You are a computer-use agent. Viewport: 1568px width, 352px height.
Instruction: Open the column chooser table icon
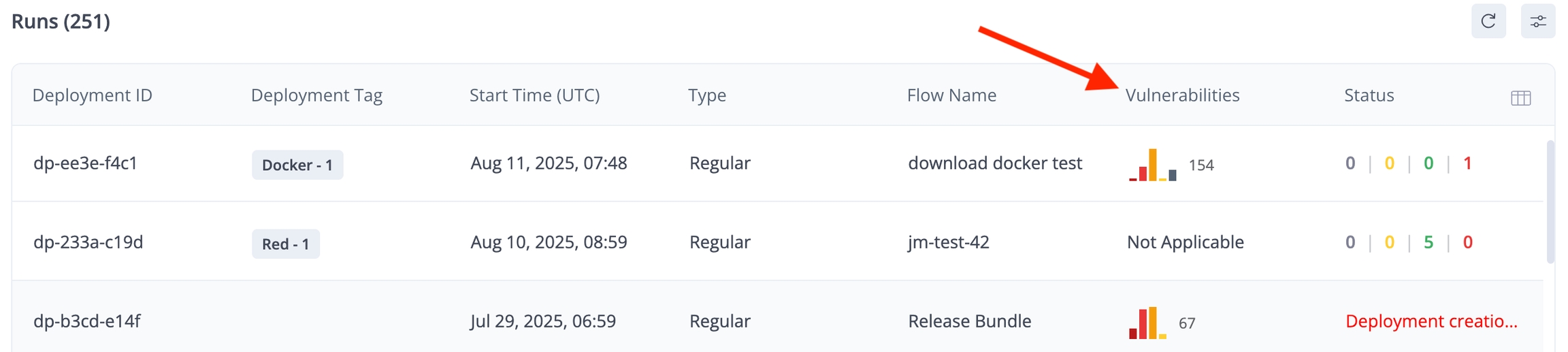coord(1520,98)
